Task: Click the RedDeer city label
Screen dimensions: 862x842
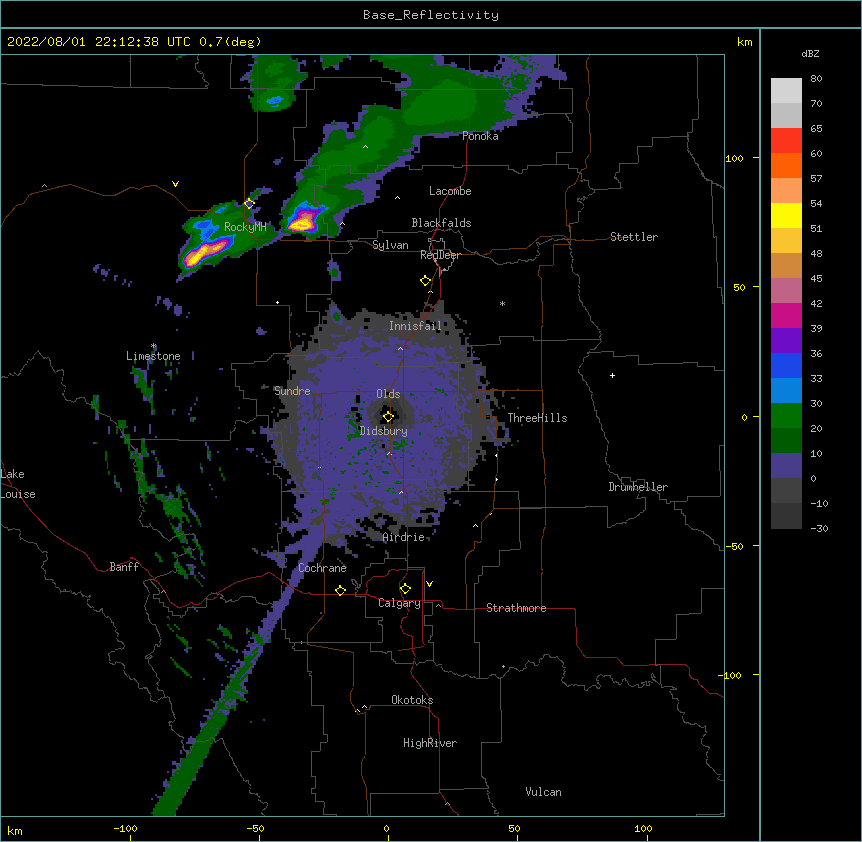Action: click(x=440, y=255)
